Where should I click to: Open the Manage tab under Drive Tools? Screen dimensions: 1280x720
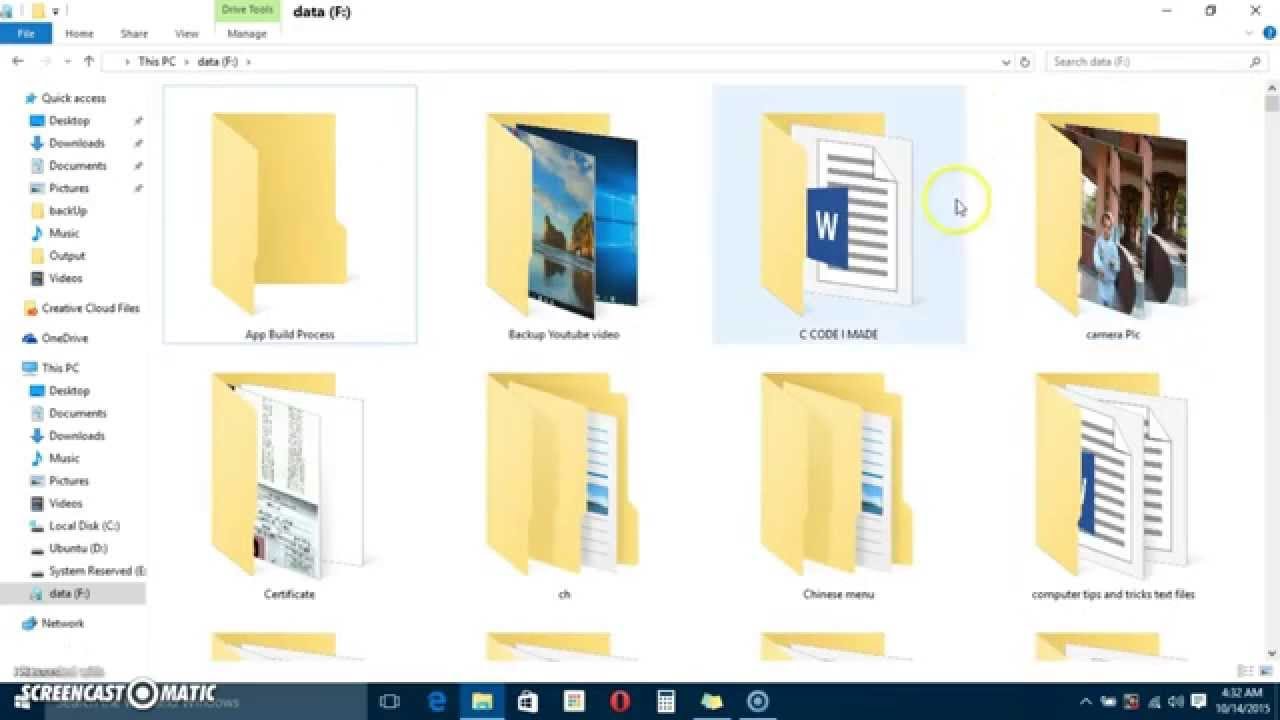[246, 33]
